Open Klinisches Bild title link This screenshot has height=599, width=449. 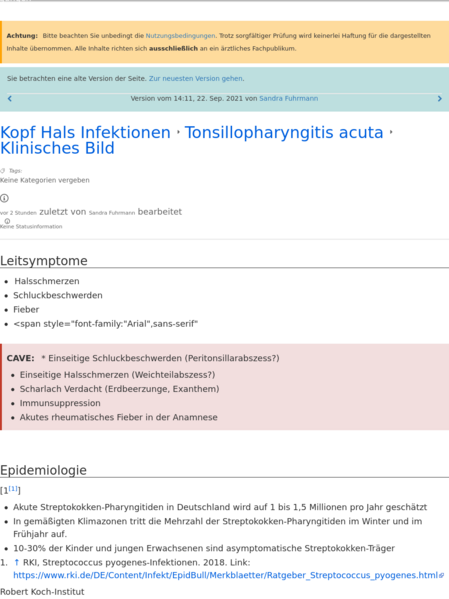point(57,148)
